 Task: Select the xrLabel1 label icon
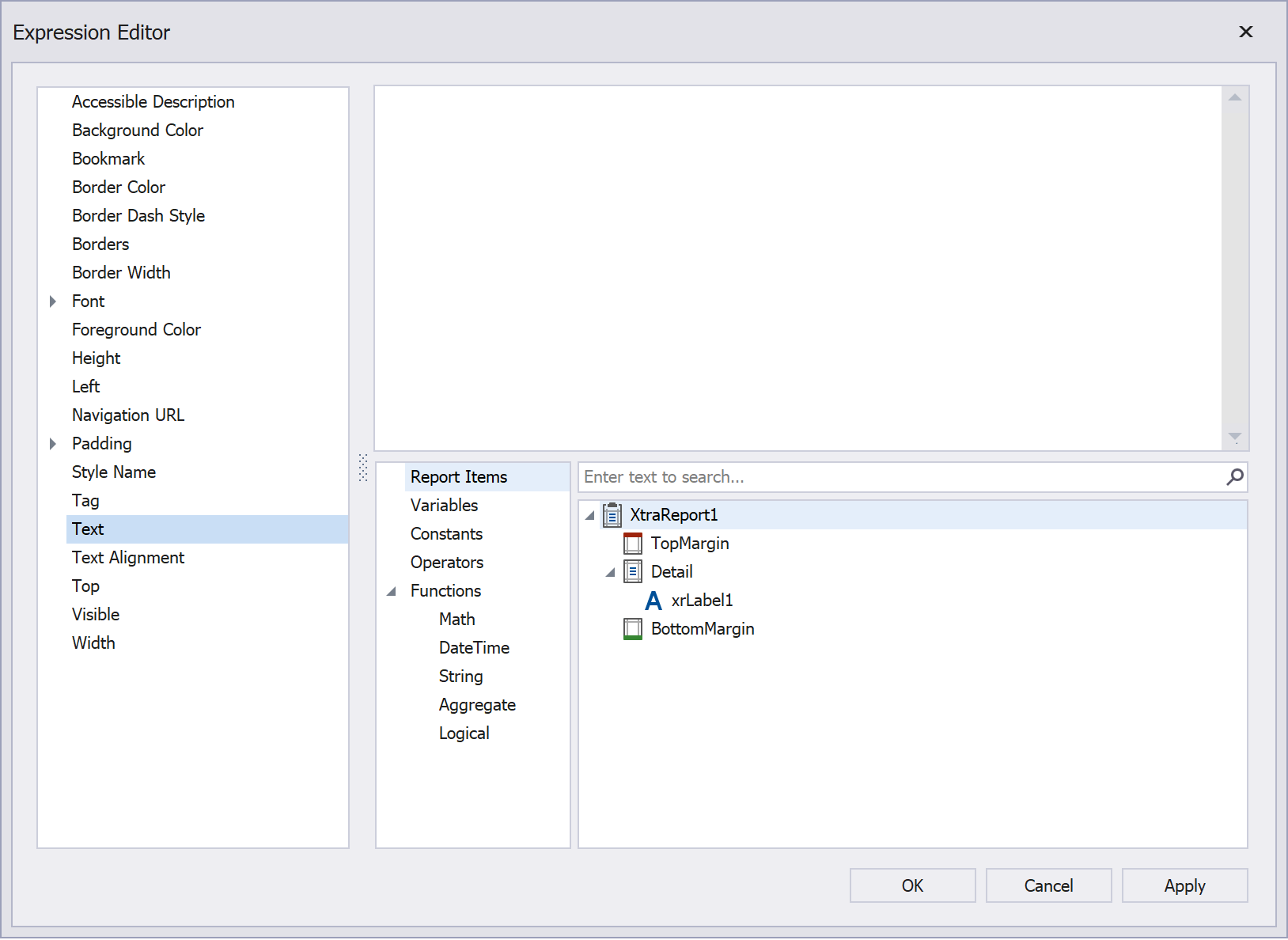coord(653,600)
